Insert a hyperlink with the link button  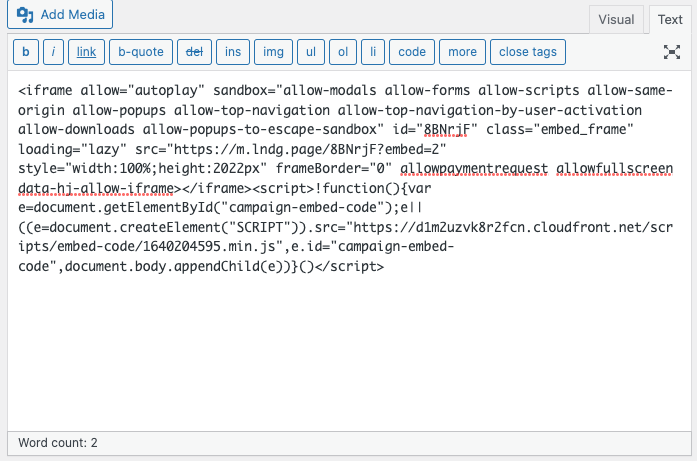coord(86,52)
